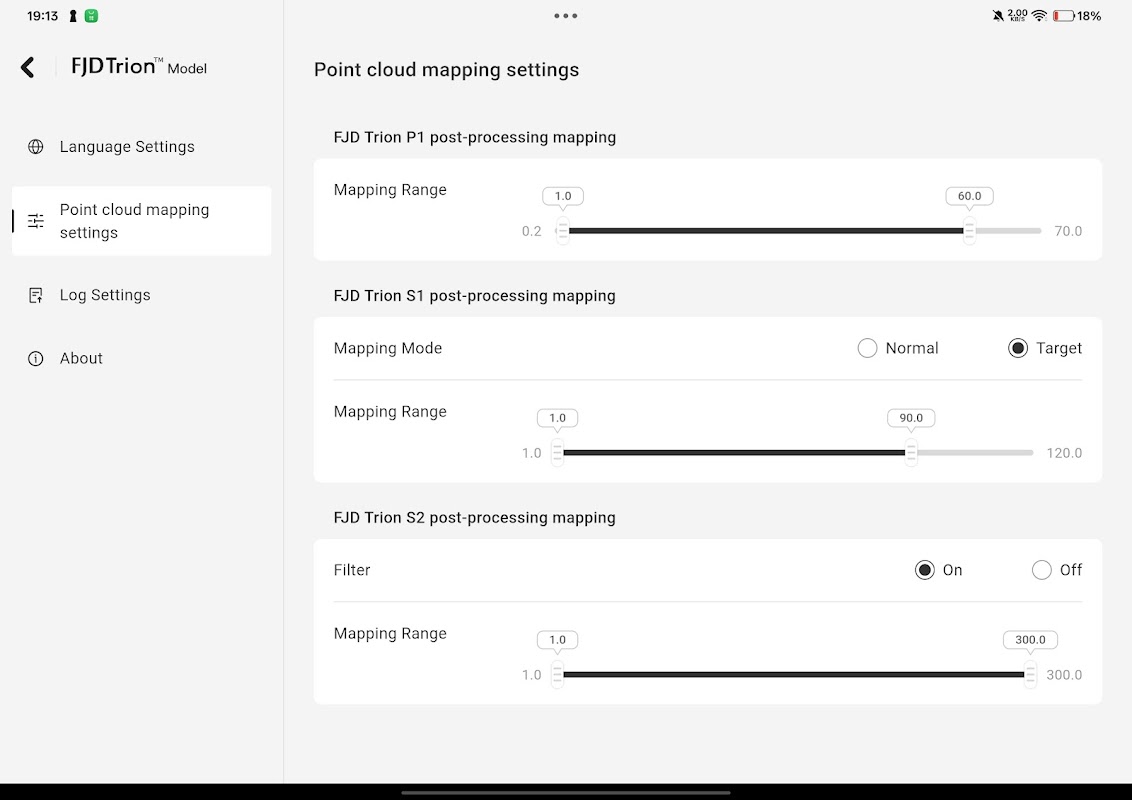This screenshot has height=800, width=1132.
Task: Tap the battery icon in status bar
Action: (x=1063, y=16)
